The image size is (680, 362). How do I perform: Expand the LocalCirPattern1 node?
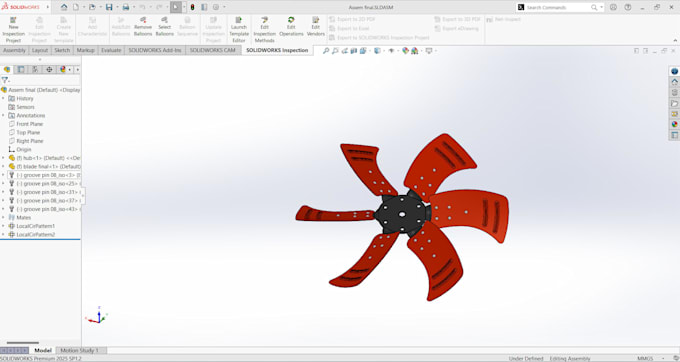tap(3, 226)
